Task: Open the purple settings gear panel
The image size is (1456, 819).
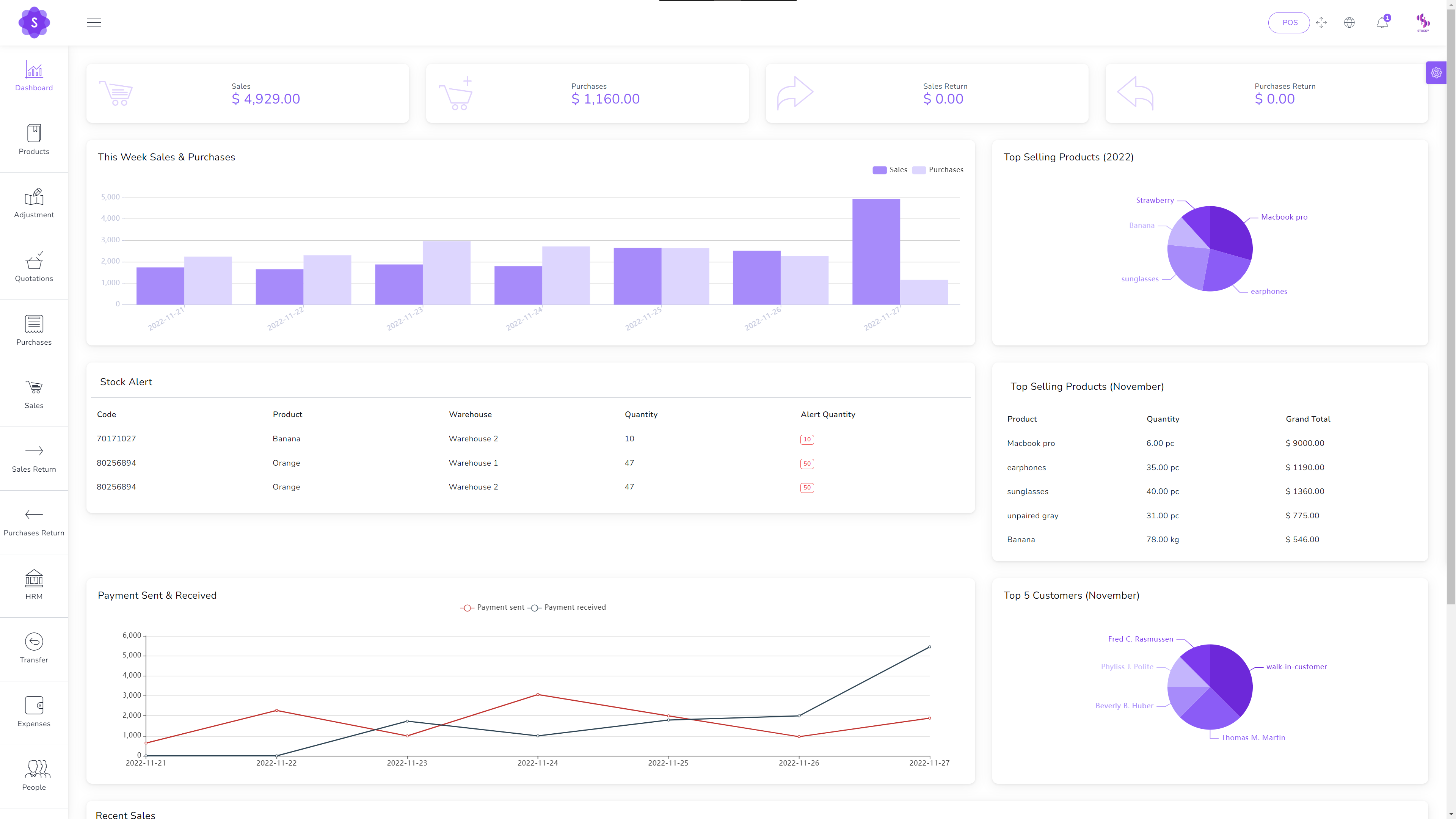Action: 1436,73
